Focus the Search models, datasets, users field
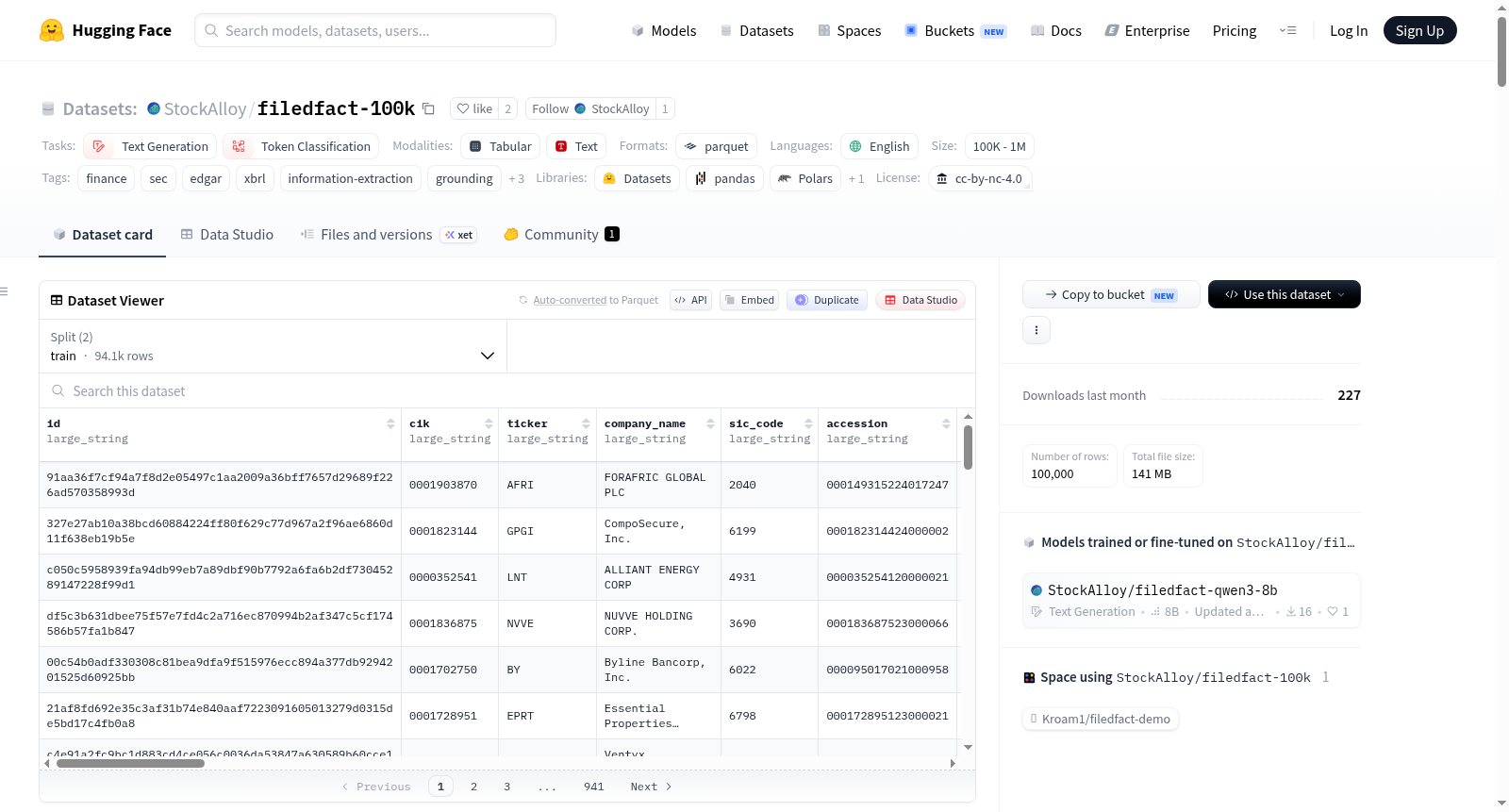This screenshot has height=812, width=1509. click(x=375, y=30)
